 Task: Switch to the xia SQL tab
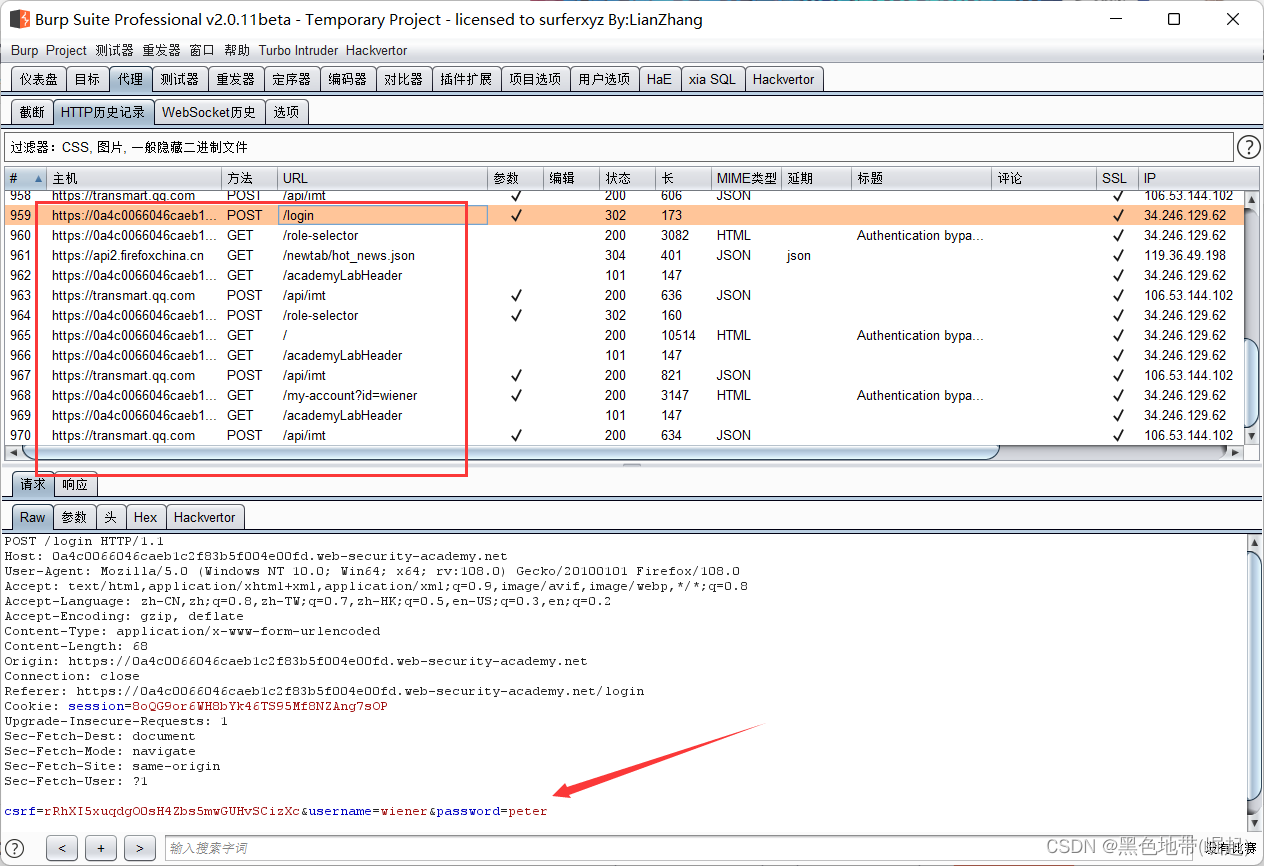point(712,79)
